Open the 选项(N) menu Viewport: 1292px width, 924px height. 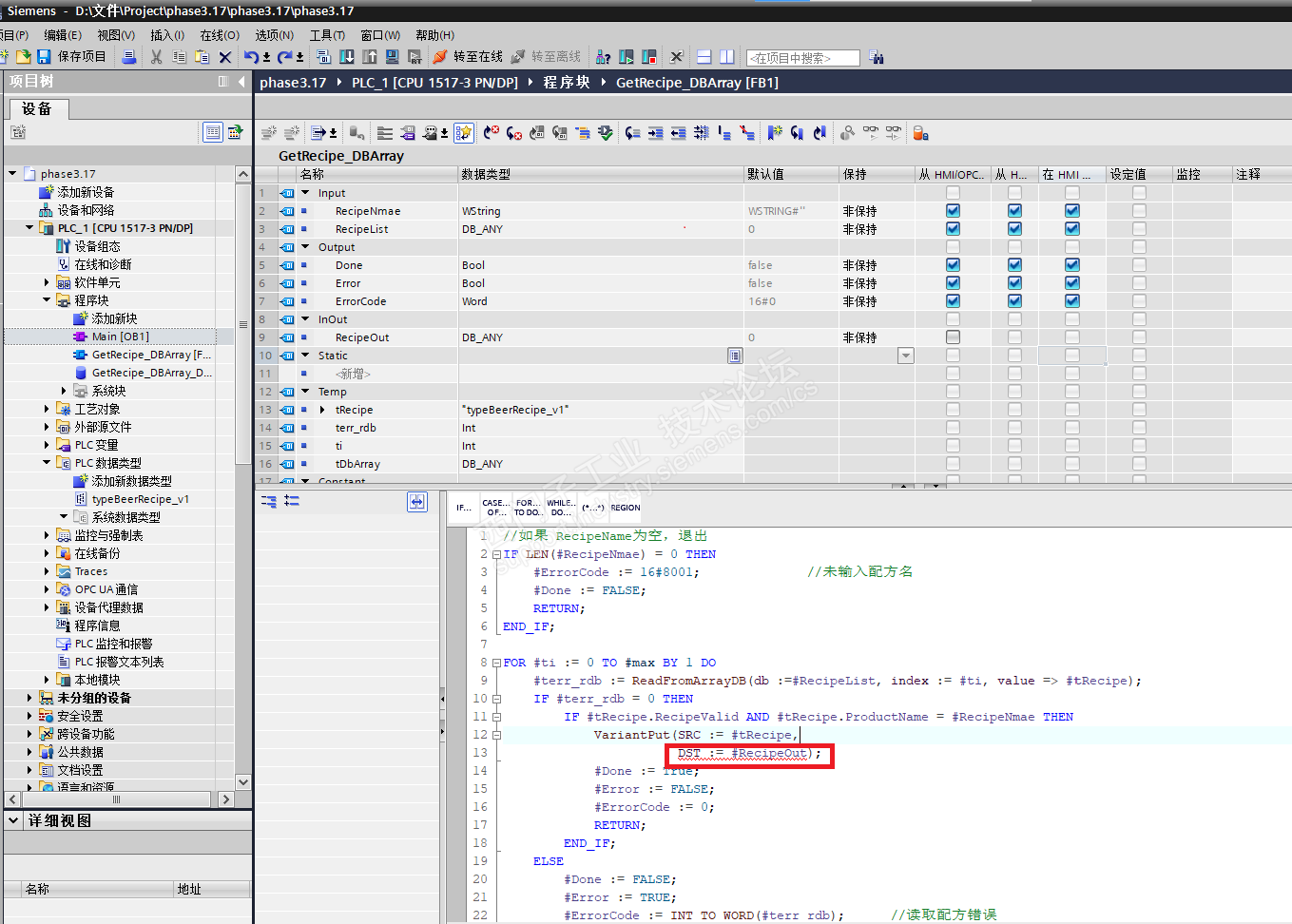(274, 35)
